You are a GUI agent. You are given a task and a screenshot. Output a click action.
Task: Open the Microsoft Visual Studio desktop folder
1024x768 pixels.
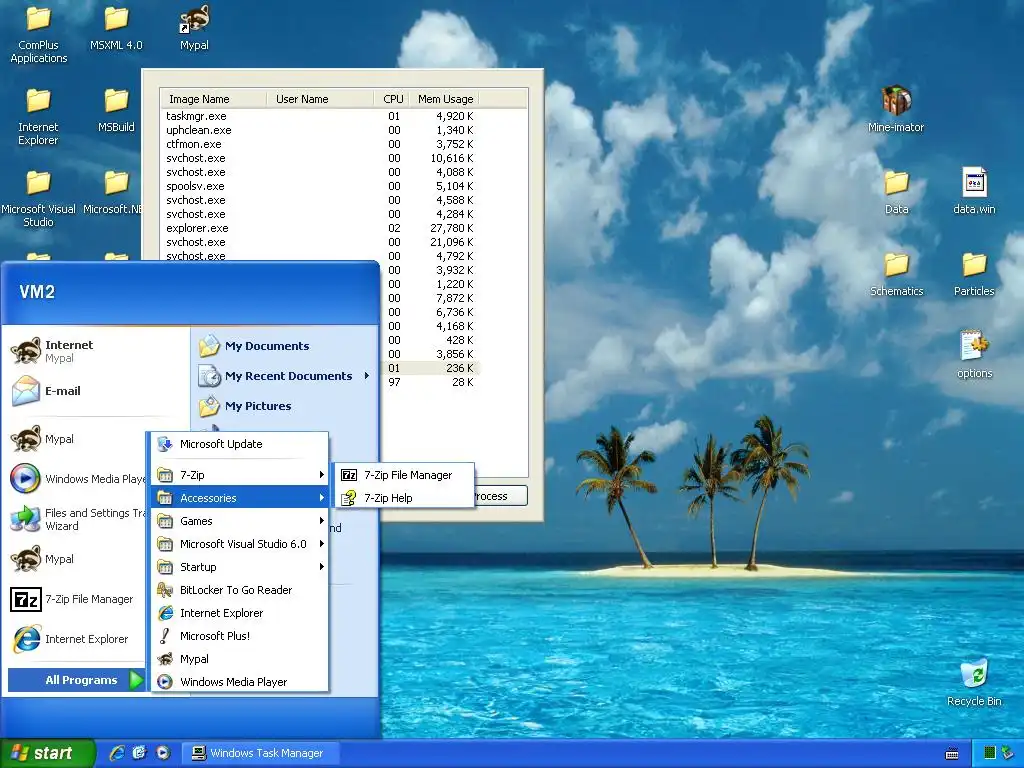38,199
